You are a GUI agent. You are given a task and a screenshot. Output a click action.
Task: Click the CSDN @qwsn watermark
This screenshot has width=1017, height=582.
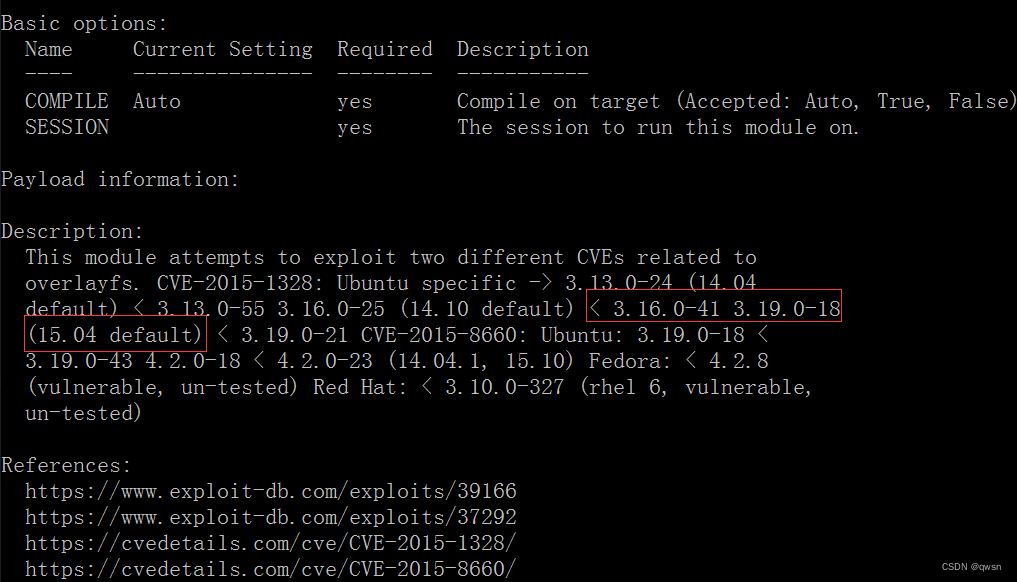click(971, 565)
